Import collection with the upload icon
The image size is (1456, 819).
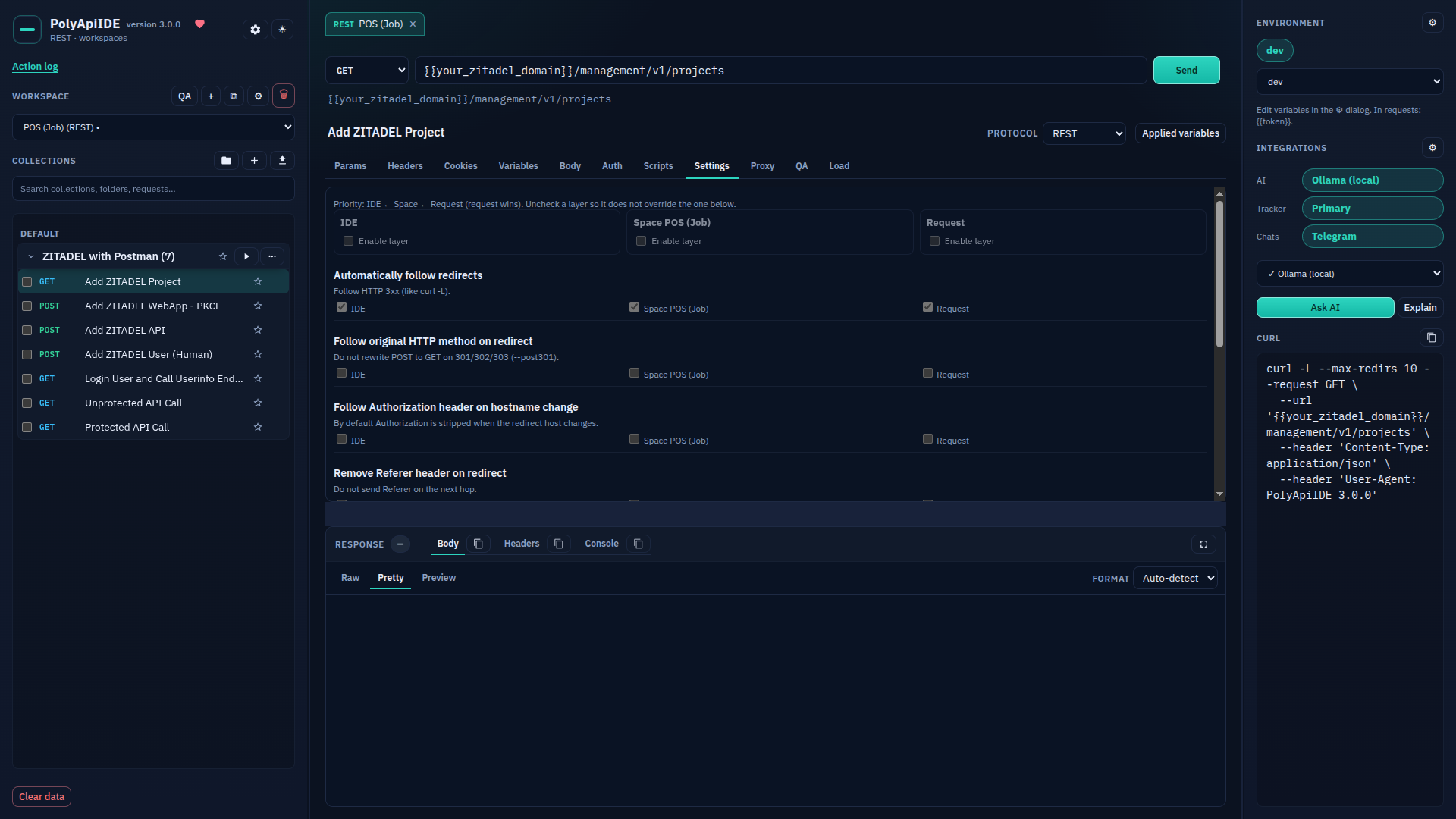coord(283,161)
